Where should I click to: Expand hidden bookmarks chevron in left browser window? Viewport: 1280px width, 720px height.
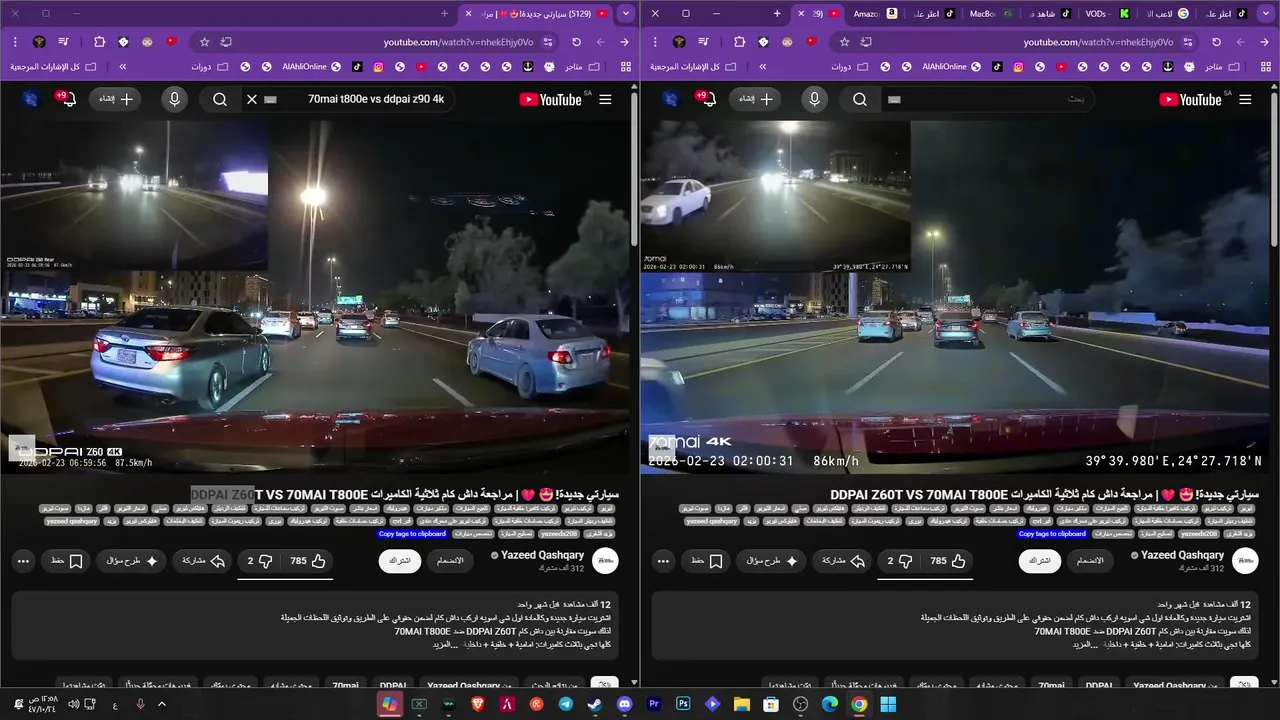tap(122, 67)
